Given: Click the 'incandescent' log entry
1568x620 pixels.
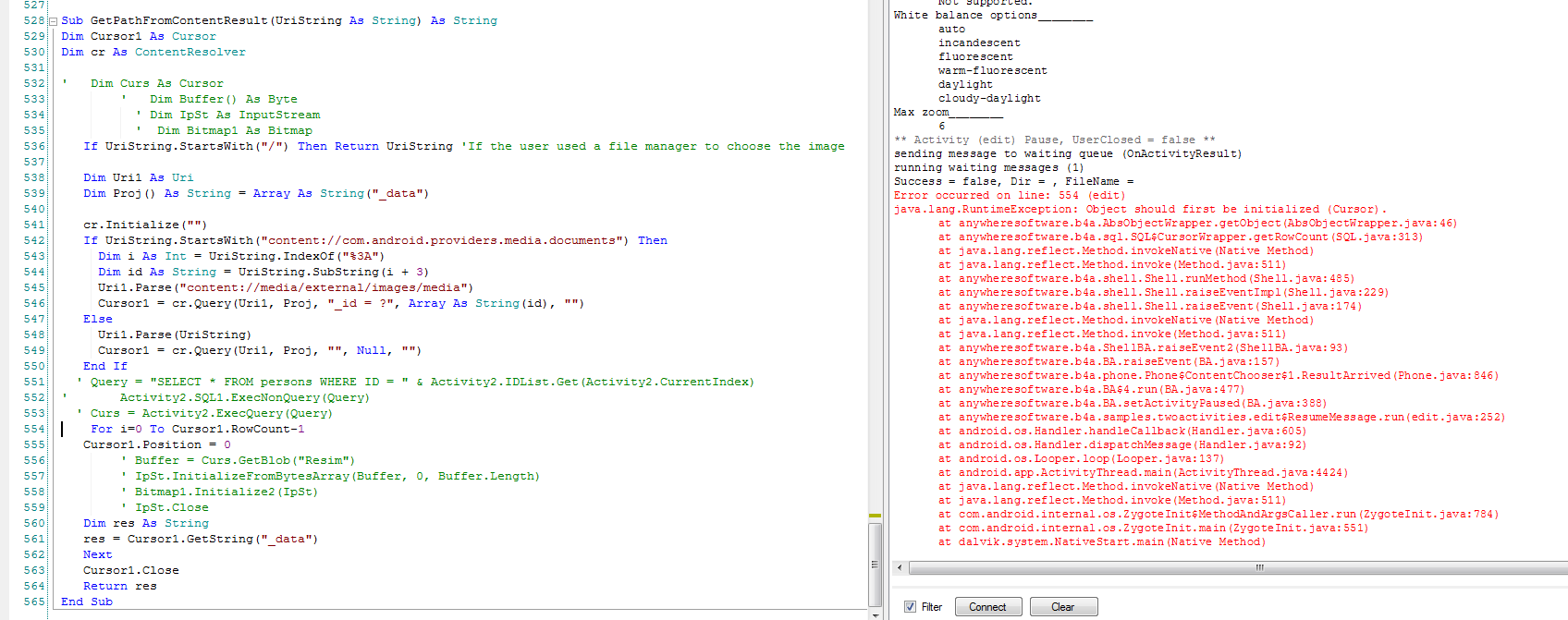Looking at the screenshot, I should pyautogui.click(x=979, y=43).
